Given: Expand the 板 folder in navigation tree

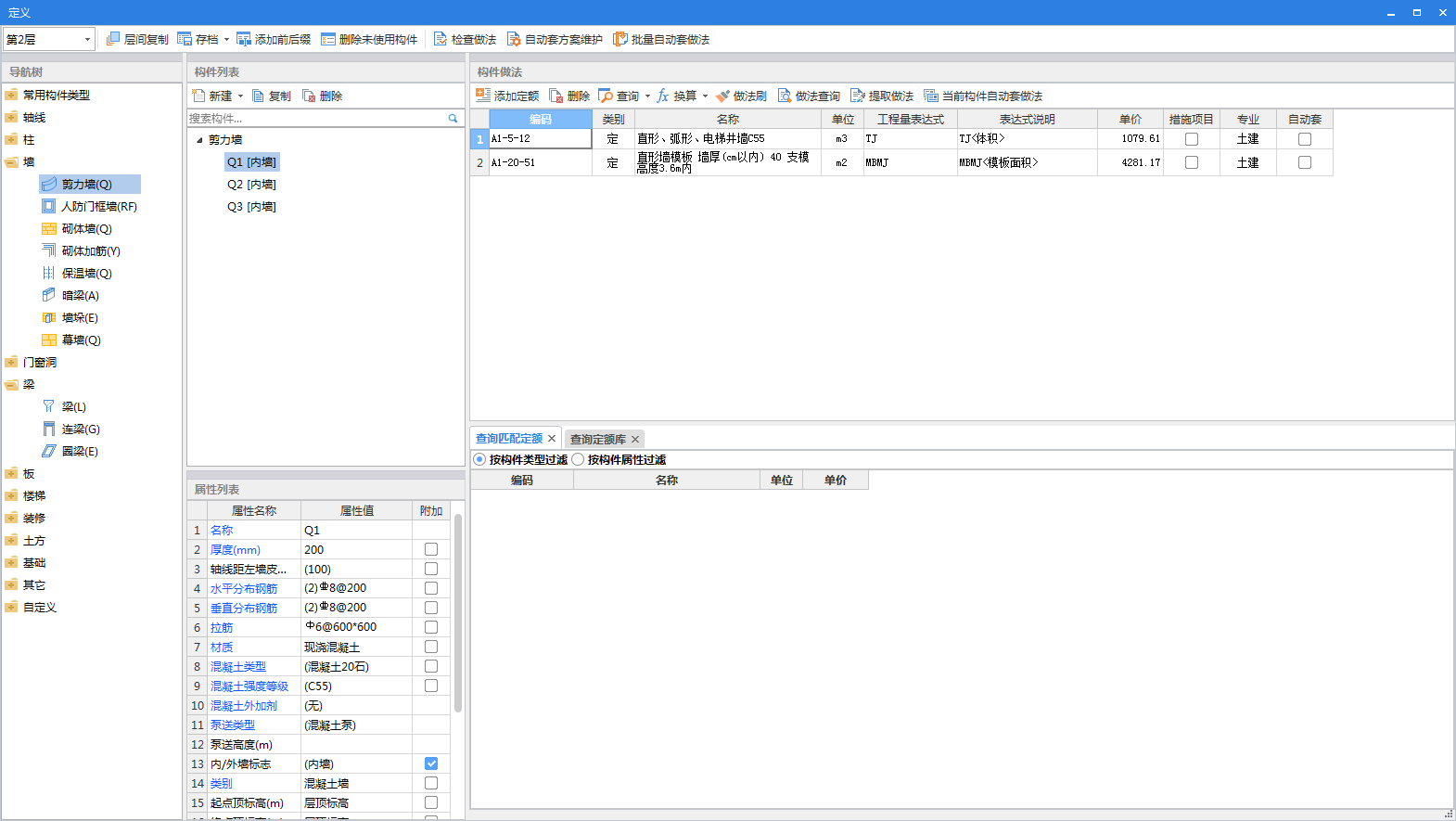Looking at the screenshot, I should point(12,474).
